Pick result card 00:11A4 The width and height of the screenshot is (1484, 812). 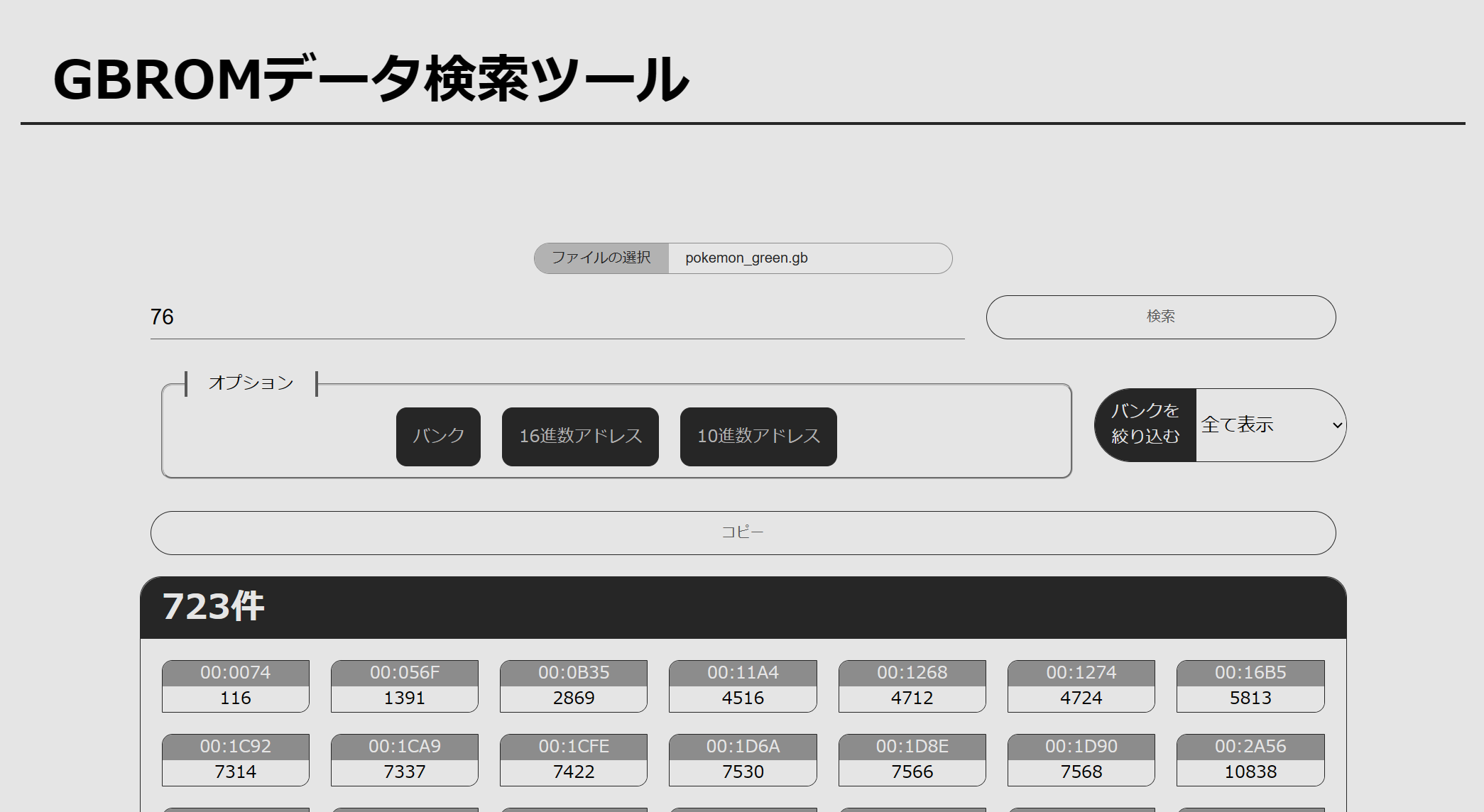(743, 686)
